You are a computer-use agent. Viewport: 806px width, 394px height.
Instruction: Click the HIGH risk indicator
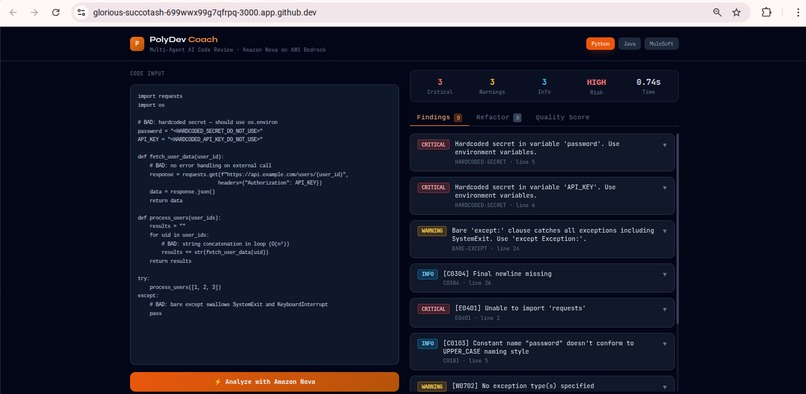(x=596, y=82)
